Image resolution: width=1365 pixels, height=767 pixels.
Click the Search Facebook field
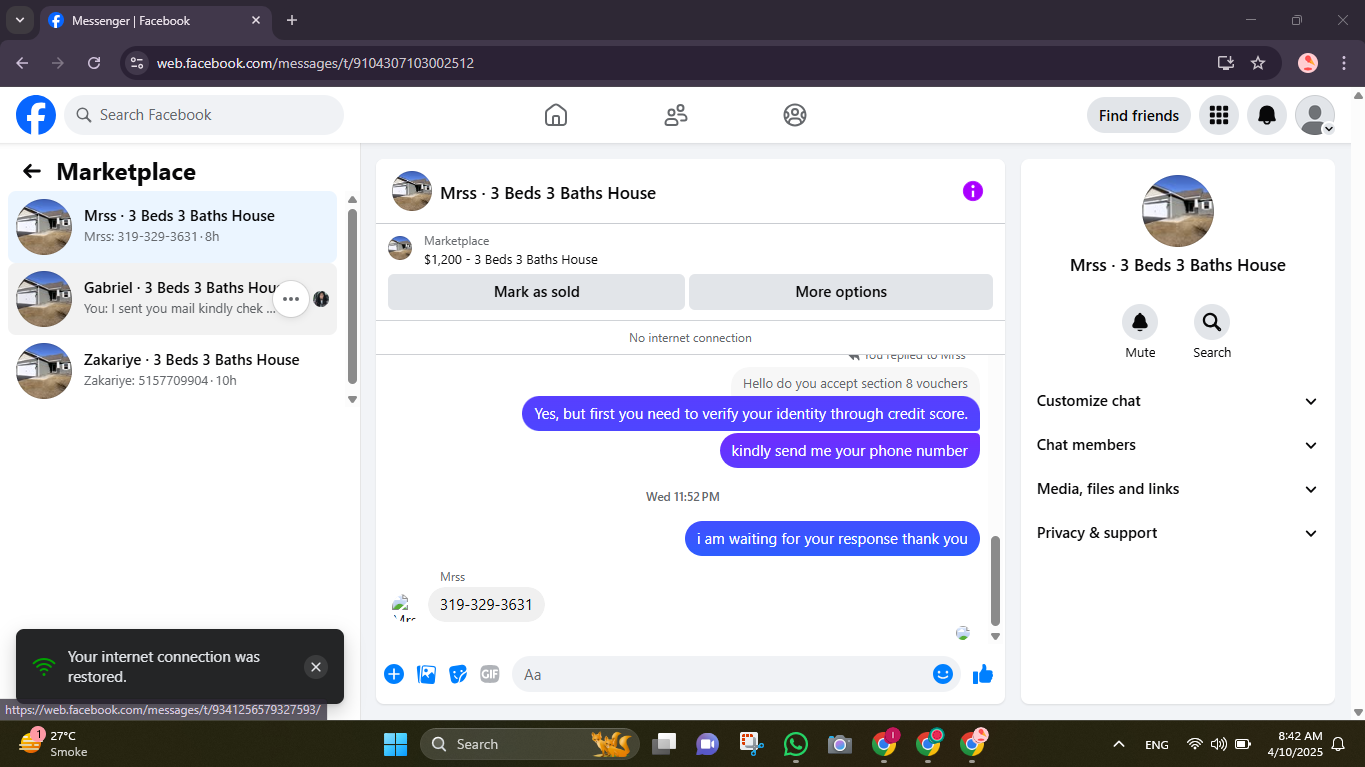204,115
